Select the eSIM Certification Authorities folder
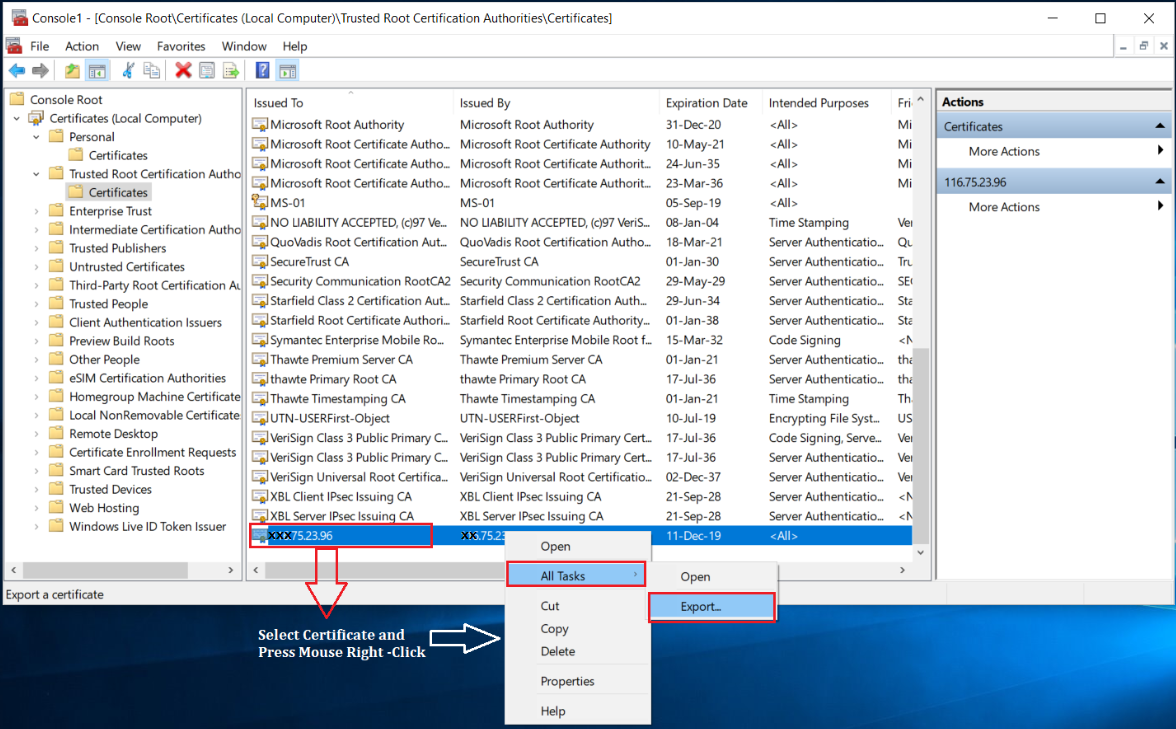Viewport: 1176px width, 729px height. click(x=147, y=378)
